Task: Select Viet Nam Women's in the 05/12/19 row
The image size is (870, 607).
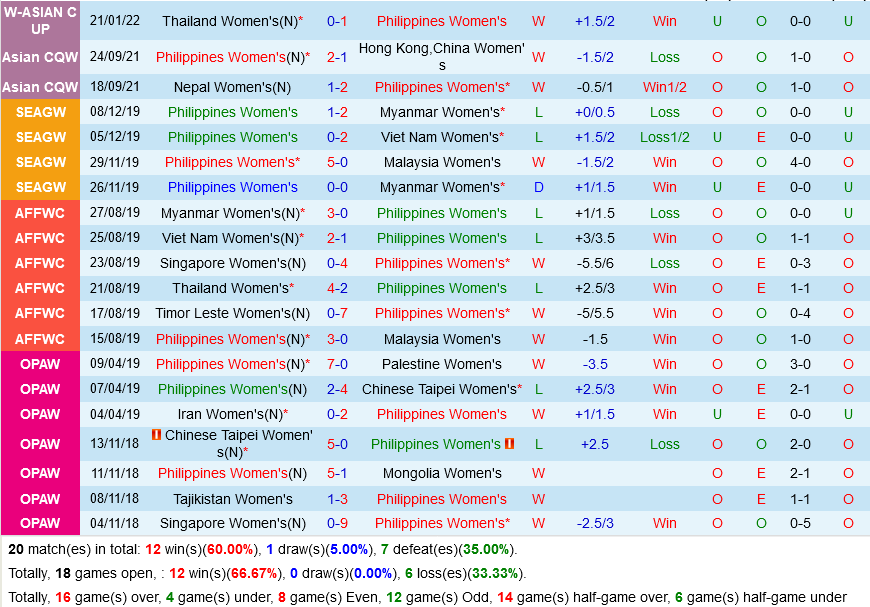Action: coord(441,137)
